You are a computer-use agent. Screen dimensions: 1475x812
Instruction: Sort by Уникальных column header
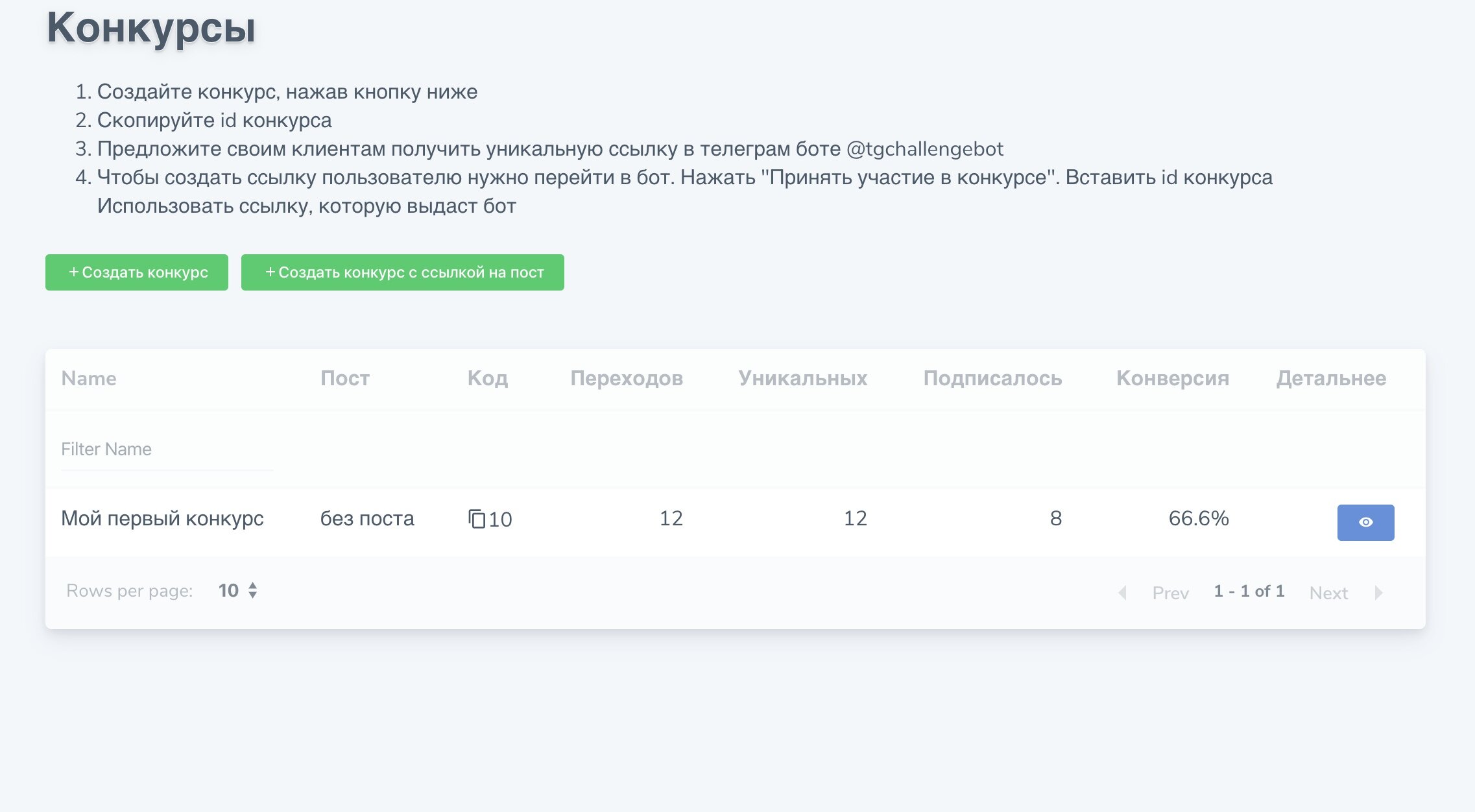pyautogui.click(x=802, y=378)
